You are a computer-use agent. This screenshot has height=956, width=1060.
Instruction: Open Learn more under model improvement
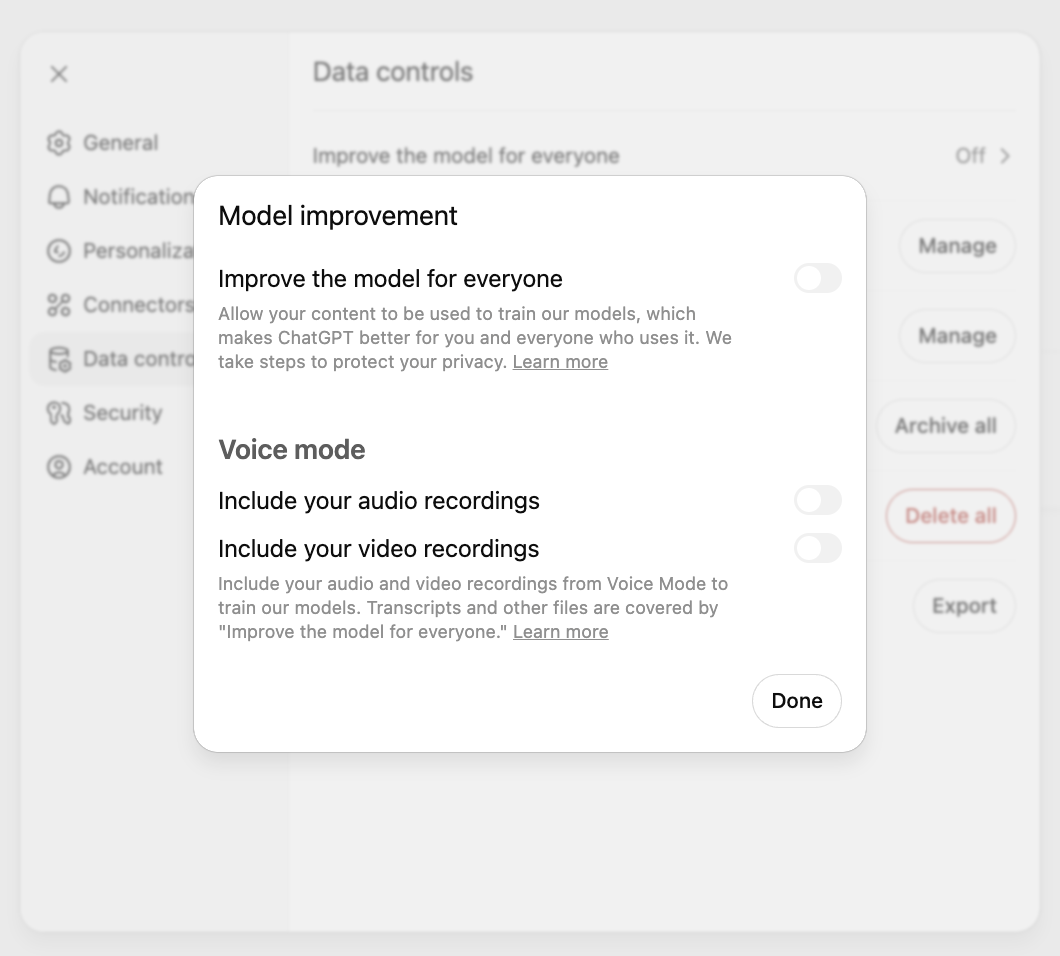(560, 362)
